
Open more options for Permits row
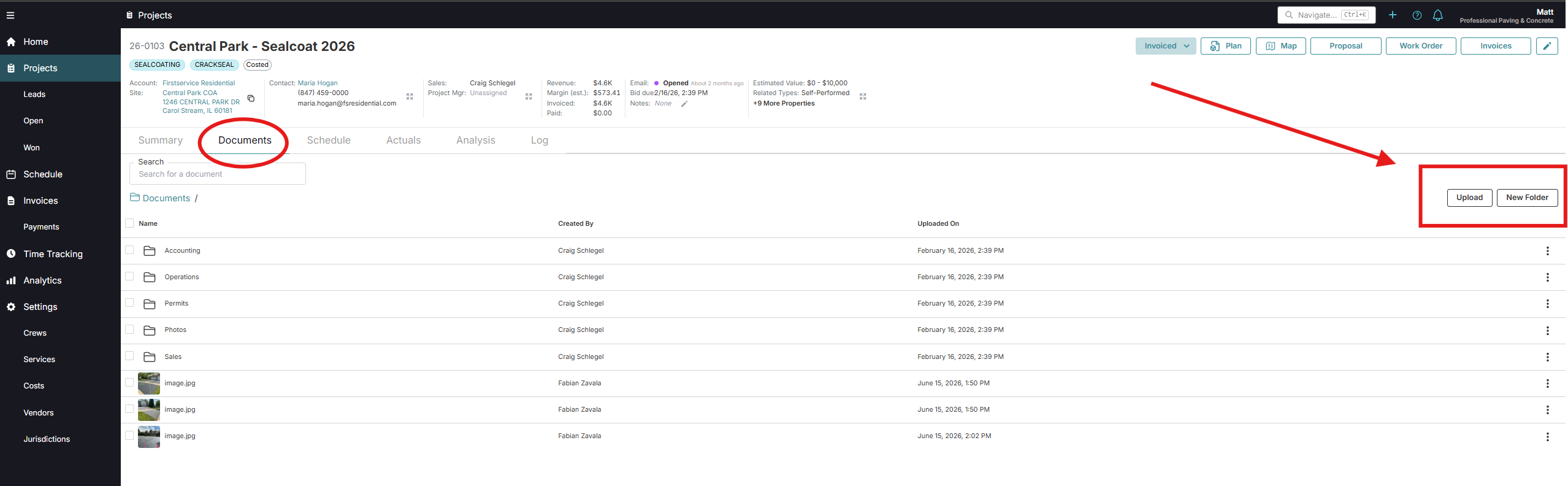(1547, 304)
